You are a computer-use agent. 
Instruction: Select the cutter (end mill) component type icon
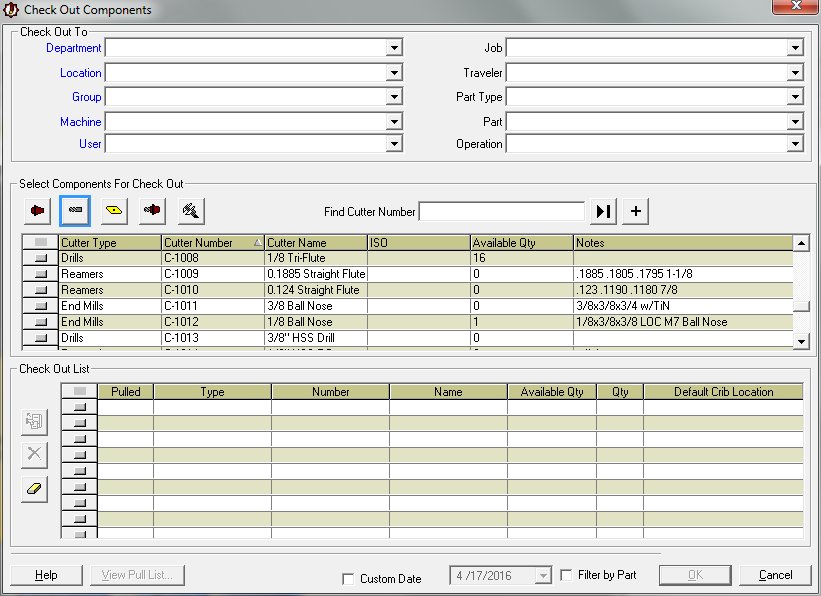tap(75, 211)
